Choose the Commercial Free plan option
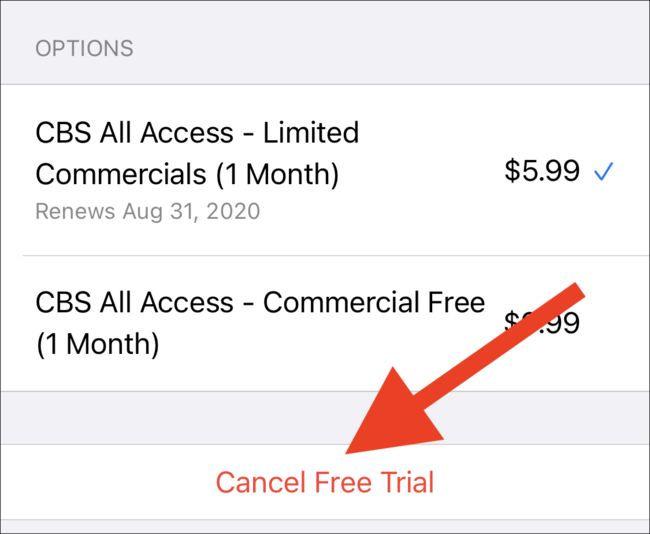This screenshot has width=650, height=534. click(x=325, y=323)
